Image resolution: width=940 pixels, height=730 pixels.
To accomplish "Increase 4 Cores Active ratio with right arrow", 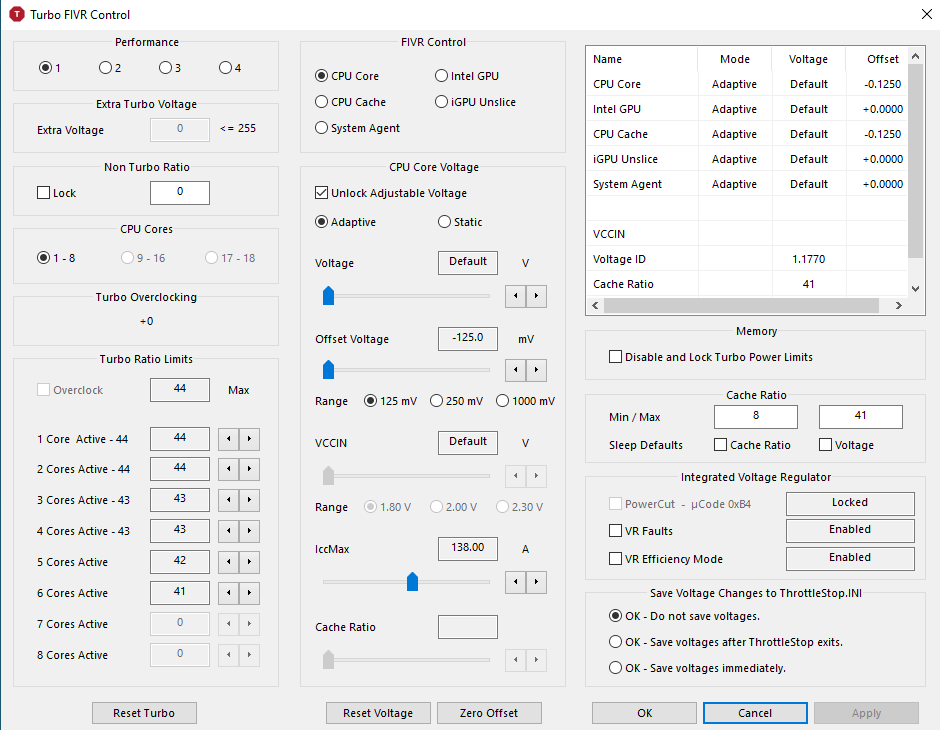I will (249, 531).
